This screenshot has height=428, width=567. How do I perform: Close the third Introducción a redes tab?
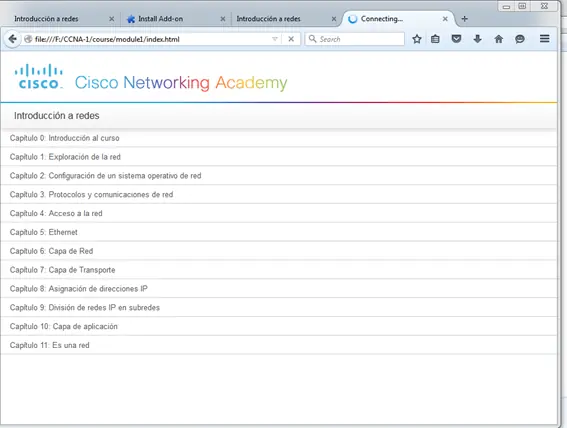(334, 19)
